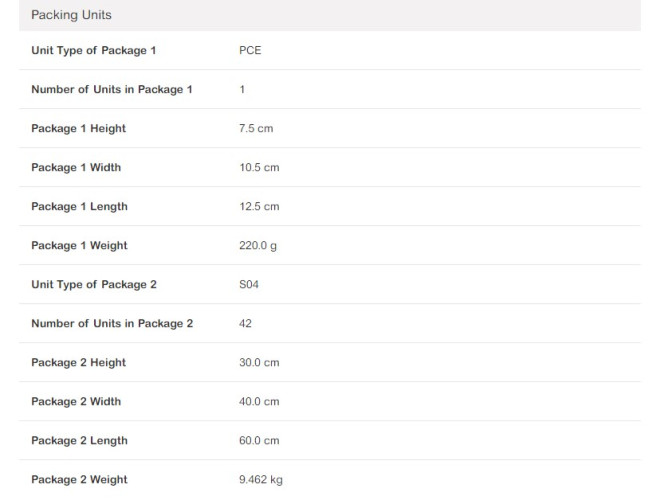
Task: Click the Packing Units section header
Action: (71, 16)
